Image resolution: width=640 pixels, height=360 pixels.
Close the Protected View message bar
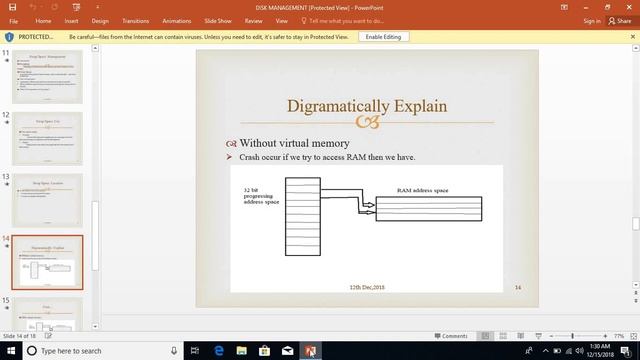click(x=633, y=37)
